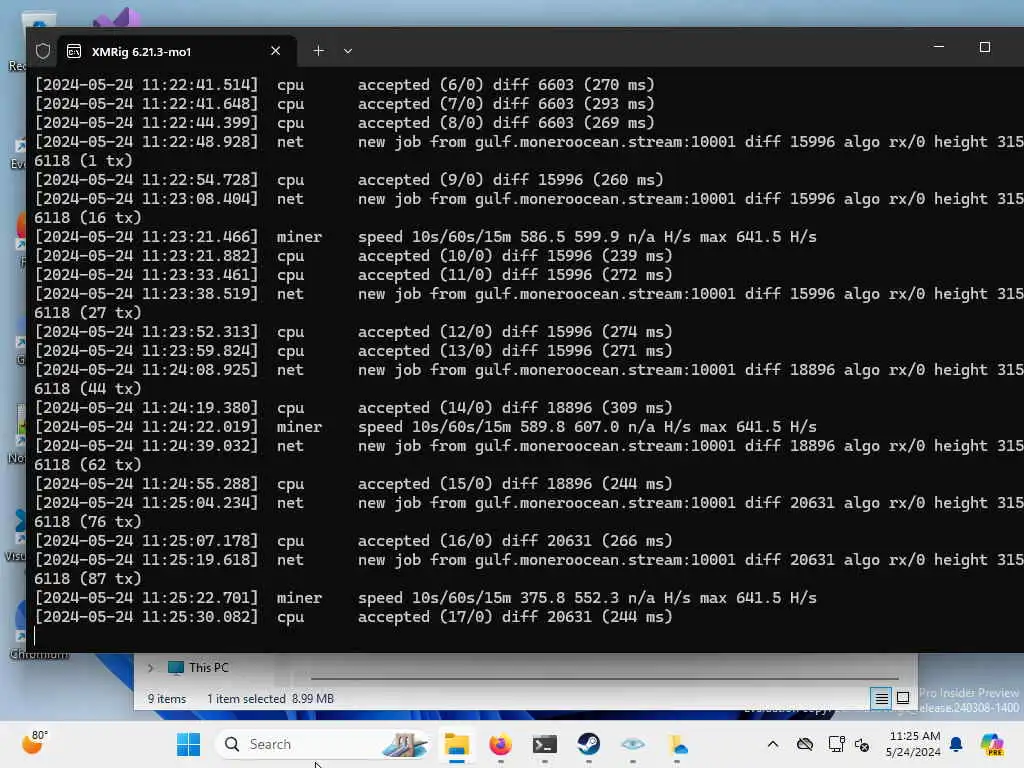
Task: Click the admin shield icon in Terminal title bar
Action: pyautogui.click(x=43, y=51)
